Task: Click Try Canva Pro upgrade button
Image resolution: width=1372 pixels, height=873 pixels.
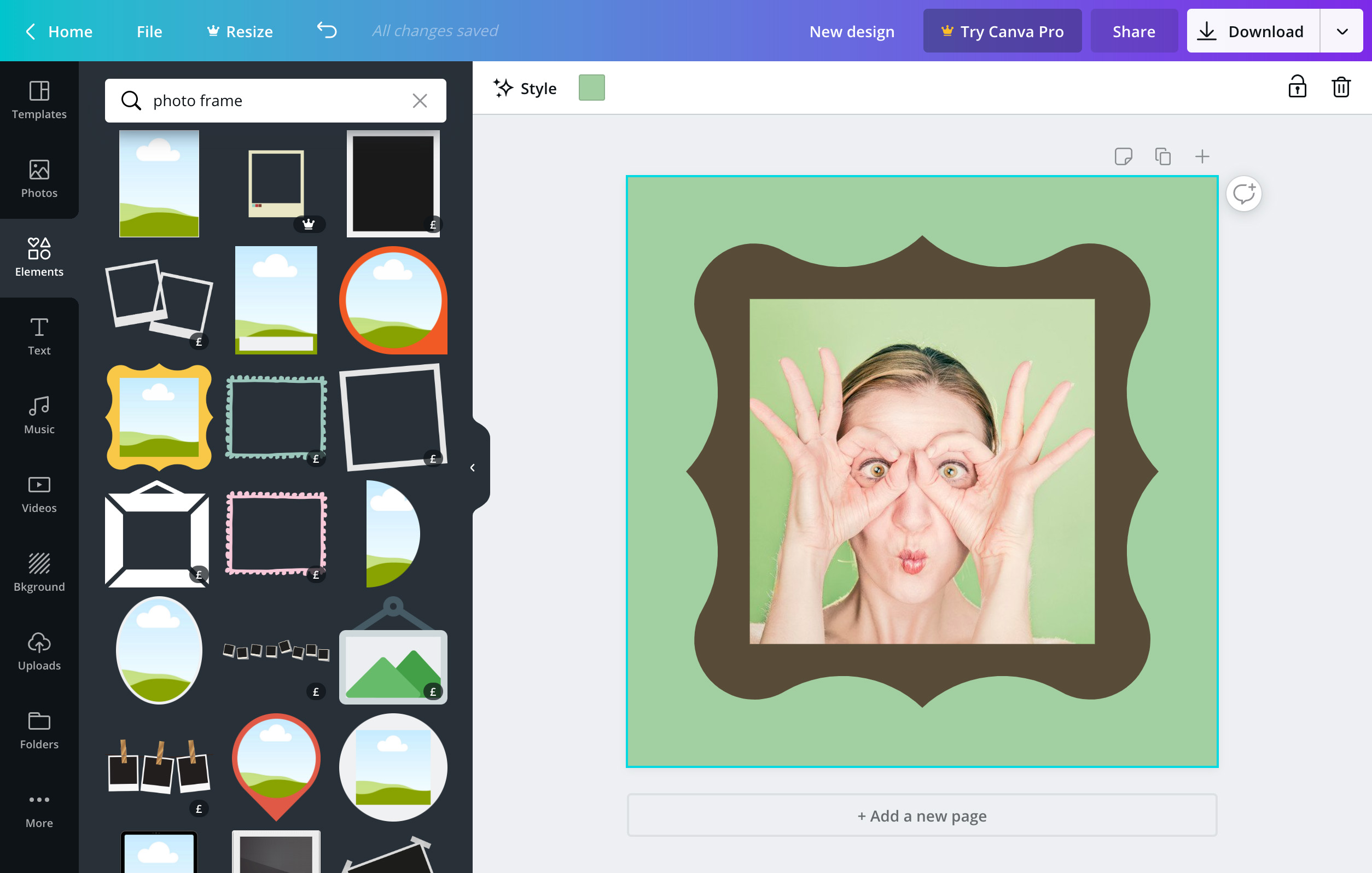Action: pyautogui.click(x=1001, y=30)
